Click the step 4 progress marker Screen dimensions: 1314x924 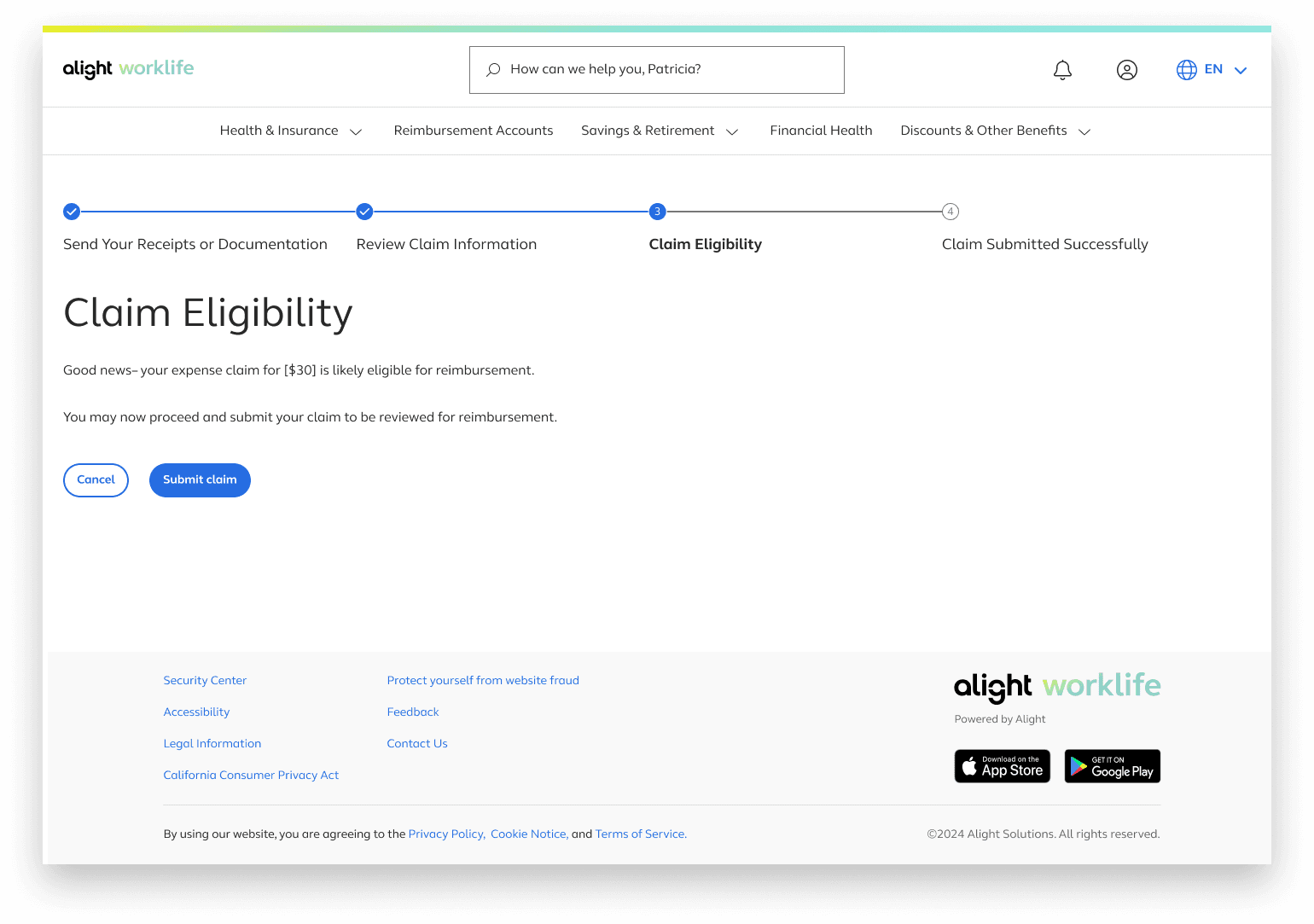pos(951,212)
